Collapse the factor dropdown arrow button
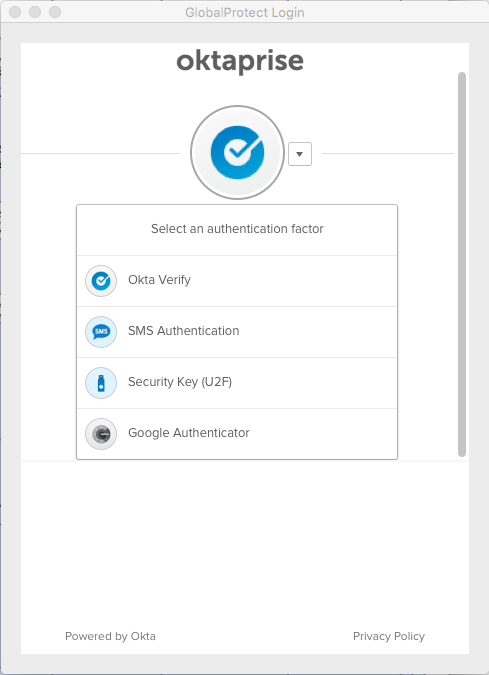The image size is (489, 675). pos(300,154)
